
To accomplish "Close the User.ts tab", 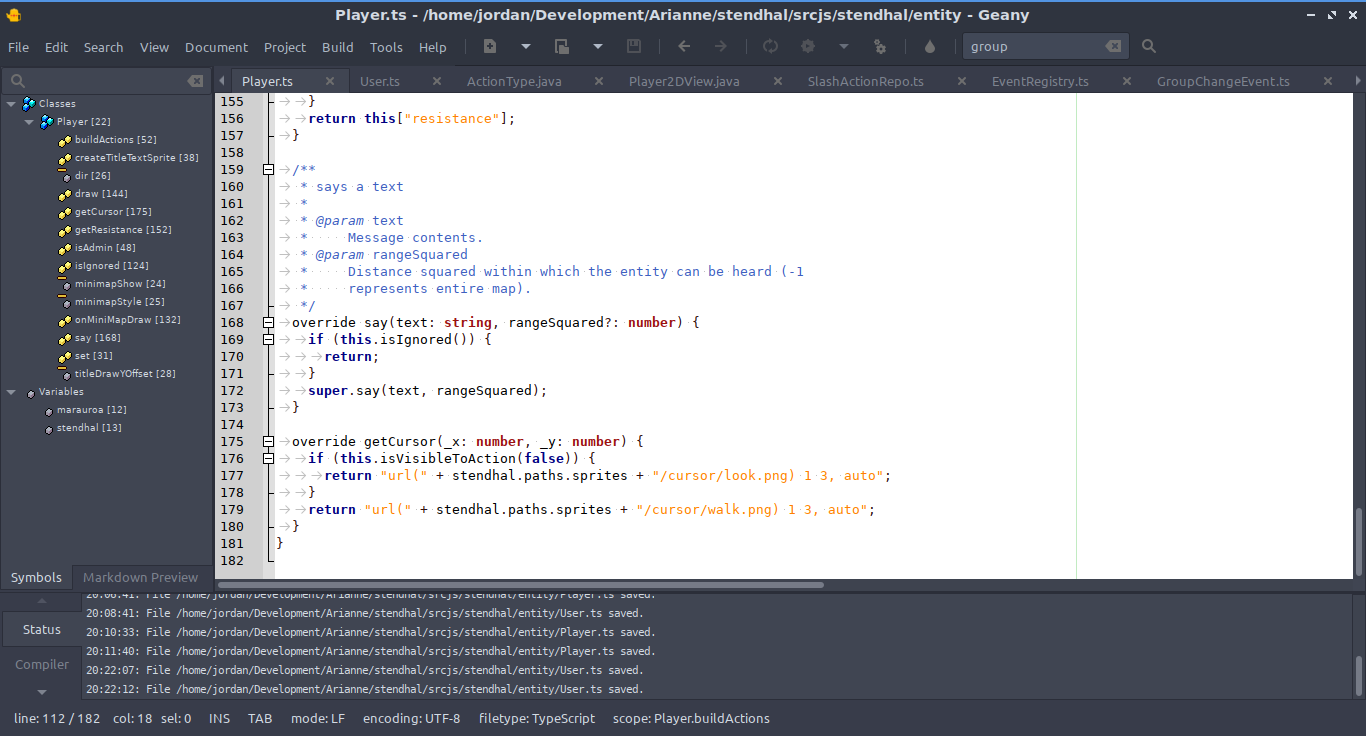I will click(x=436, y=82).
